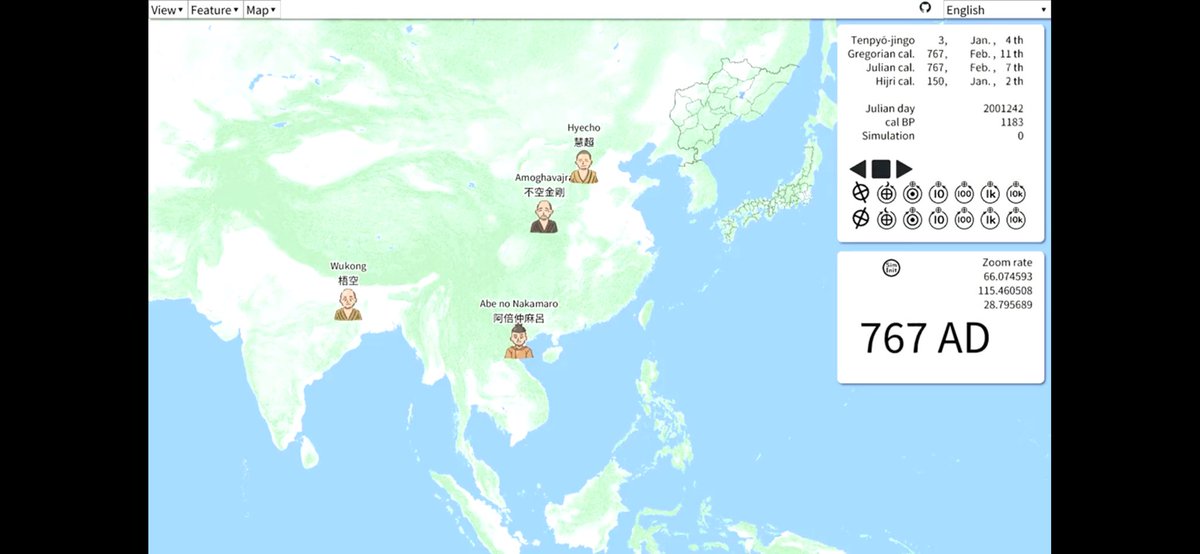Image resolution: width=1200 pixels, height=554 pixels.
Task: Click the lower-row crossed-circle step icon
Action: pyautogui.click(x=886, y=218)
